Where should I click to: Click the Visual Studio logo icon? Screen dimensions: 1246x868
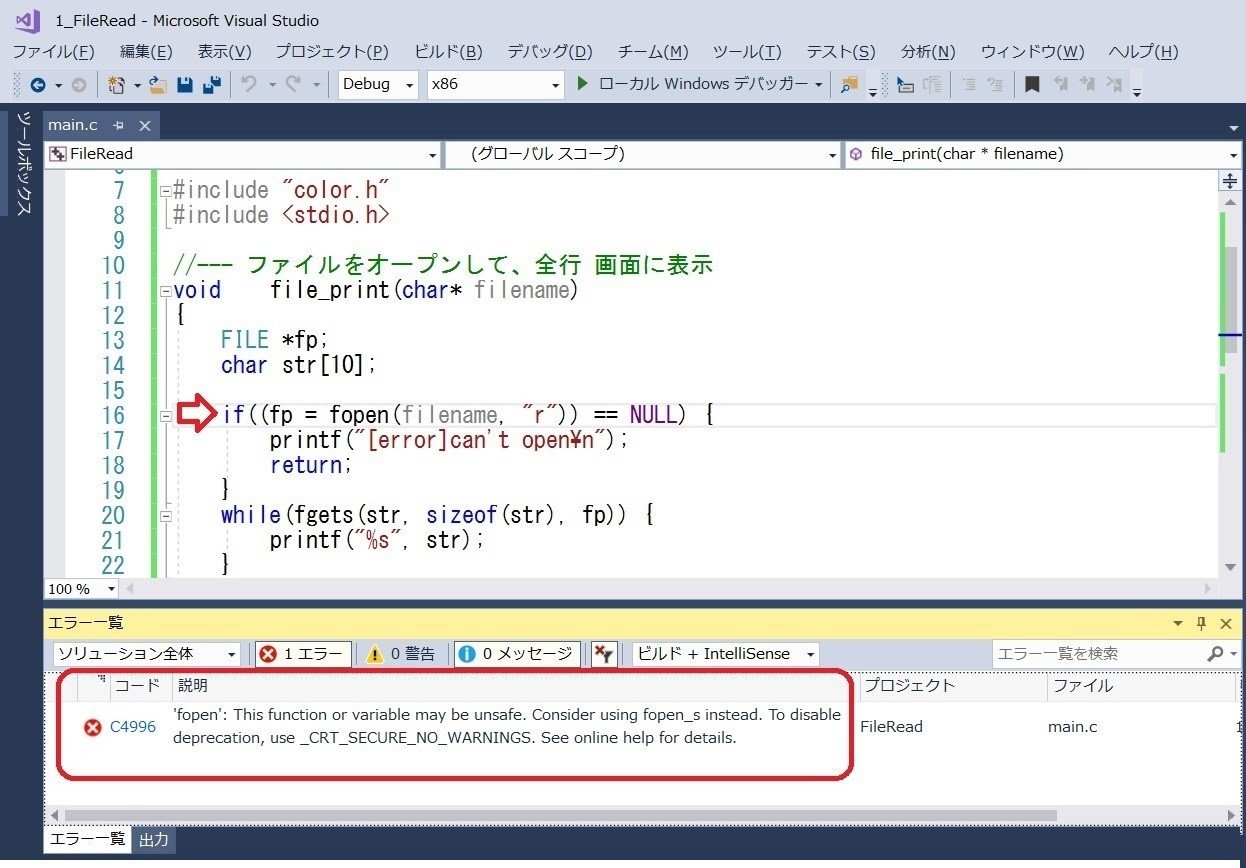27,20
